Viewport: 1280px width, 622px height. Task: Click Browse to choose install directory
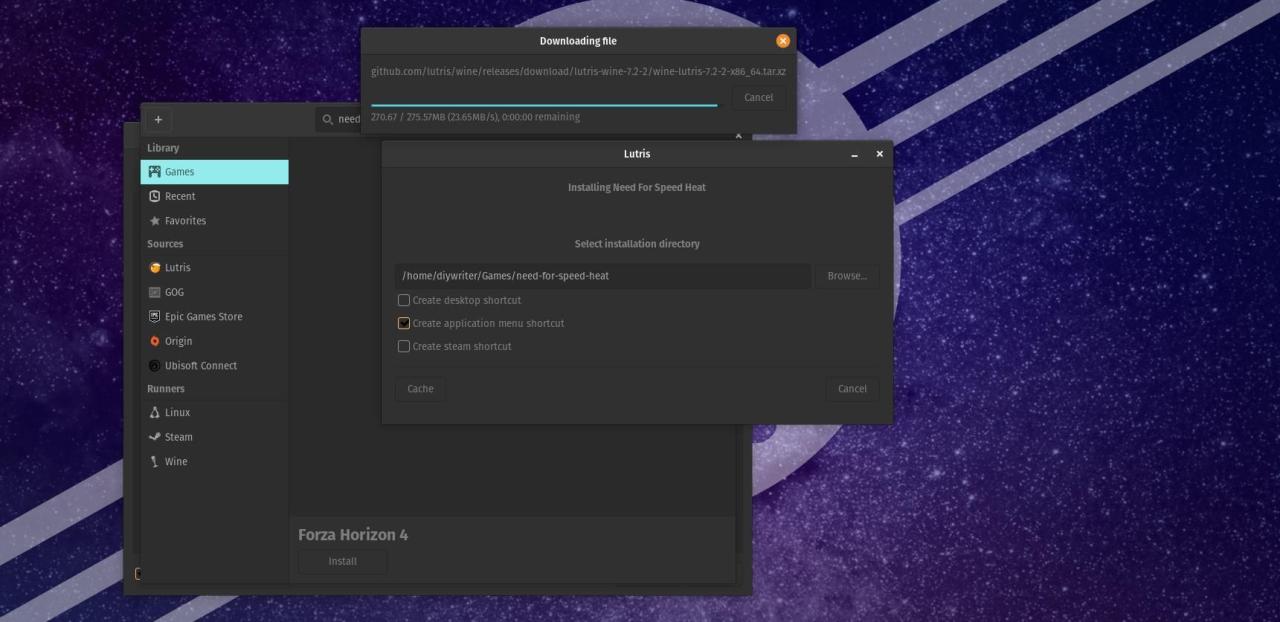coord(847,276)
